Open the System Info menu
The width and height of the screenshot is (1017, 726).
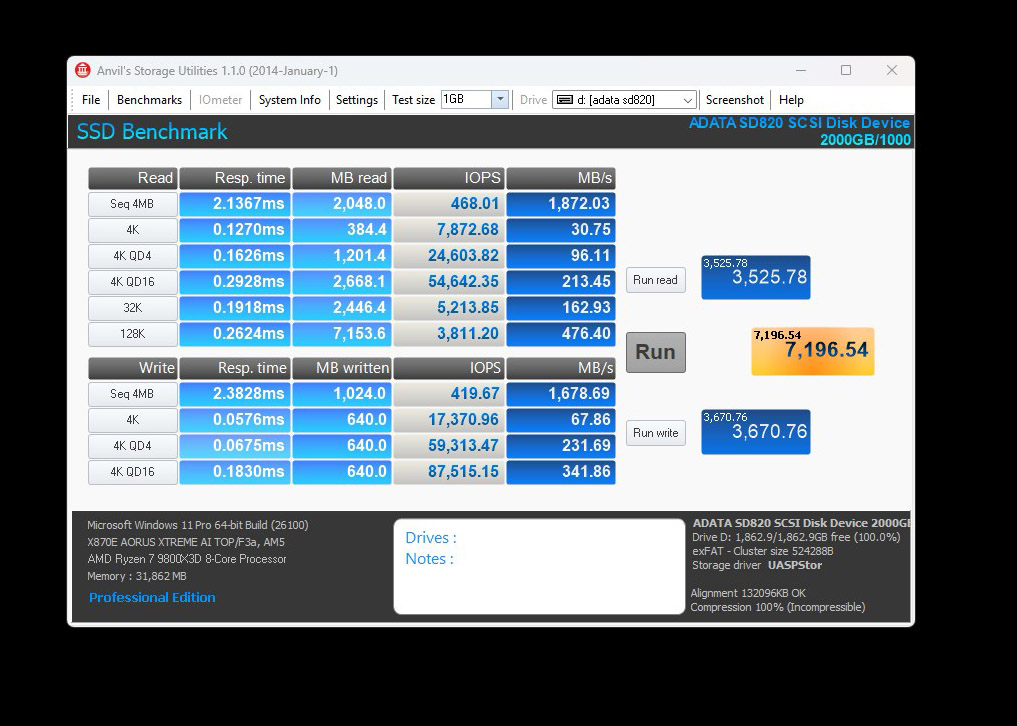point(290,100)
